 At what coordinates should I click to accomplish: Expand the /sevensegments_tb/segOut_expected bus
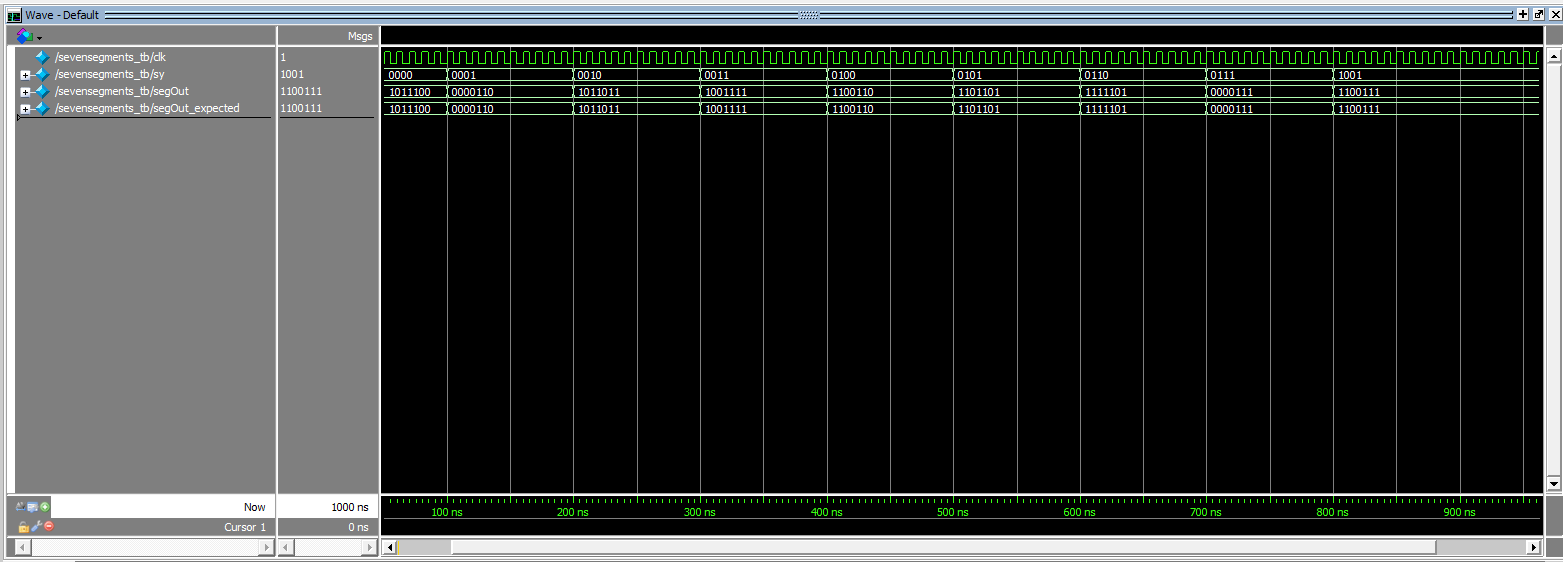click(x=25, y=109)
